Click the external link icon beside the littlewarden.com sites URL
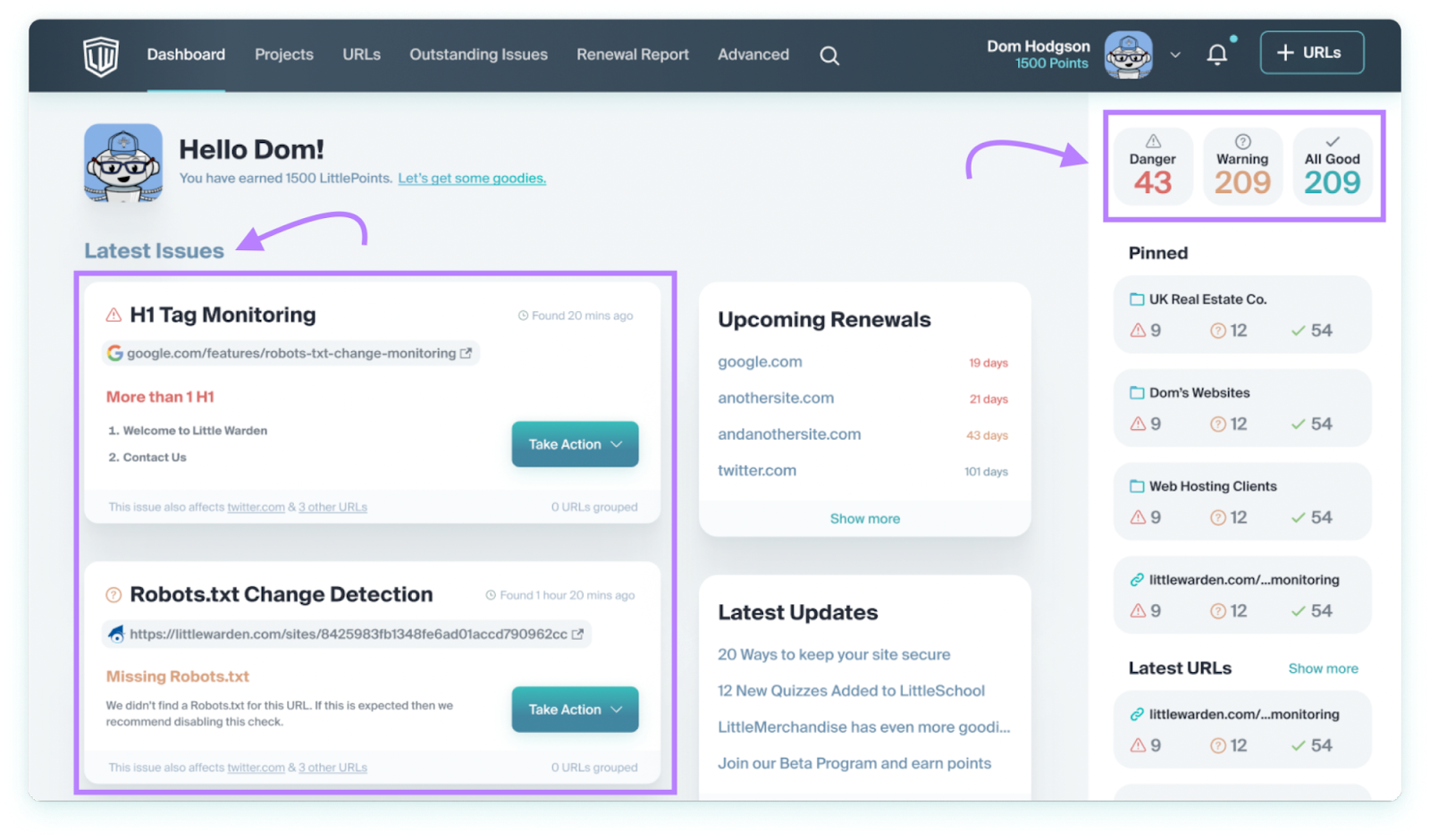 (x=577, y=634)
